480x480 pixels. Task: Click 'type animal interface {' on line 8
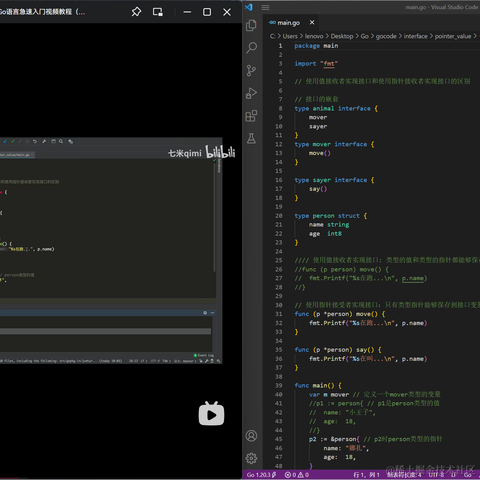336,108
